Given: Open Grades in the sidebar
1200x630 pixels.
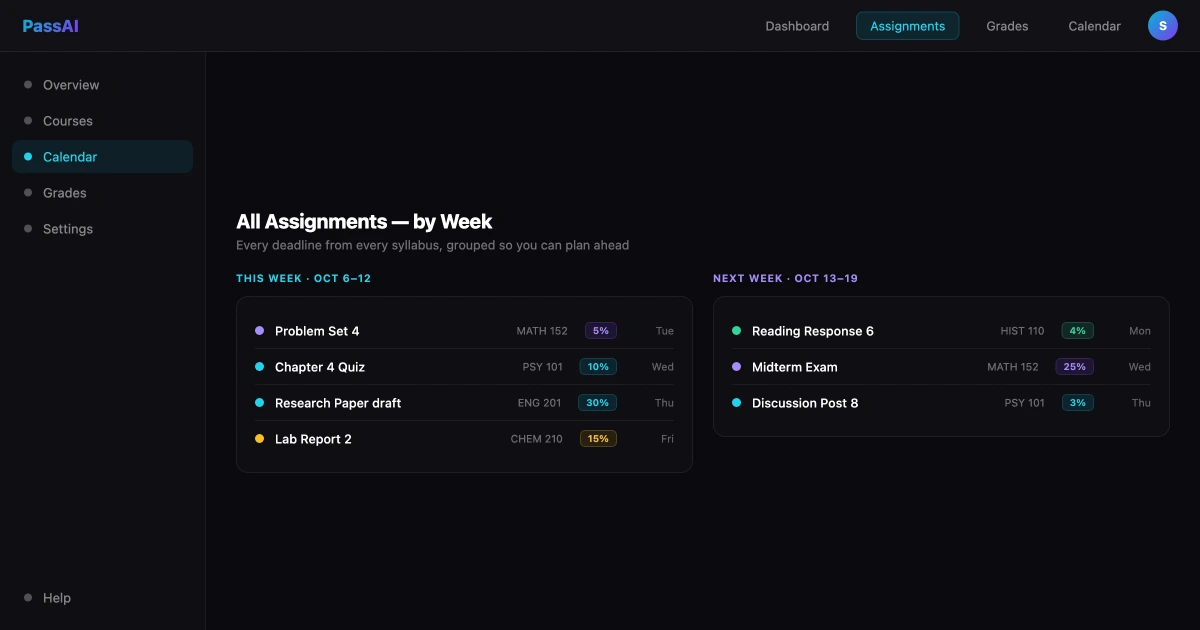Looking at the screenshot, I should point(102,193).
